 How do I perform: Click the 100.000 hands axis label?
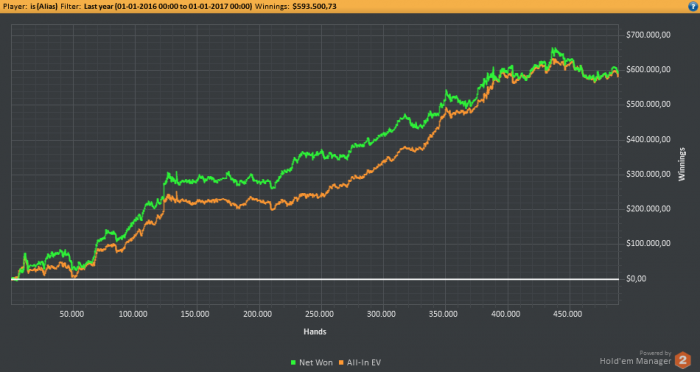click(x=133, y=314)
